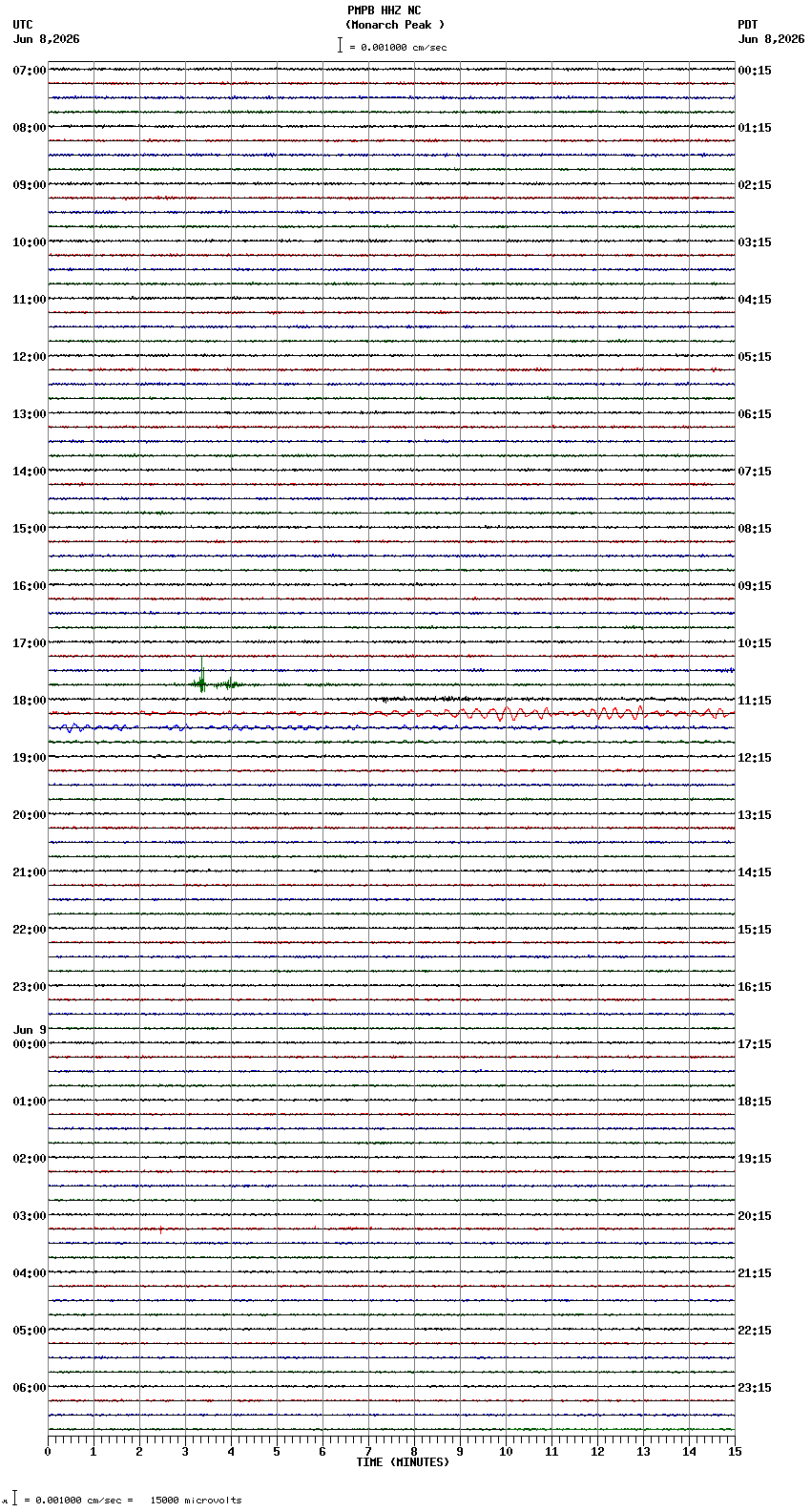Click the top scale label "= 0.001000 cm/sec"
Image resolution: width=811 pixels, height=1512 pixels.
tap(398, 47)
